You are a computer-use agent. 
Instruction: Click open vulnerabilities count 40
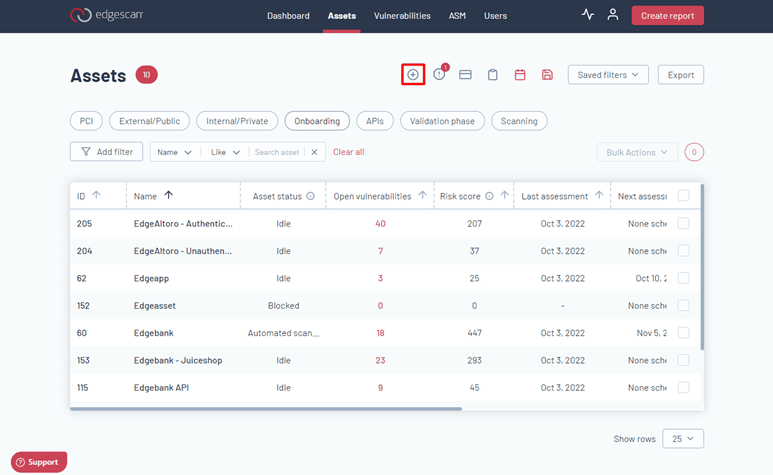pyautogui.click(x=380, y=224)
